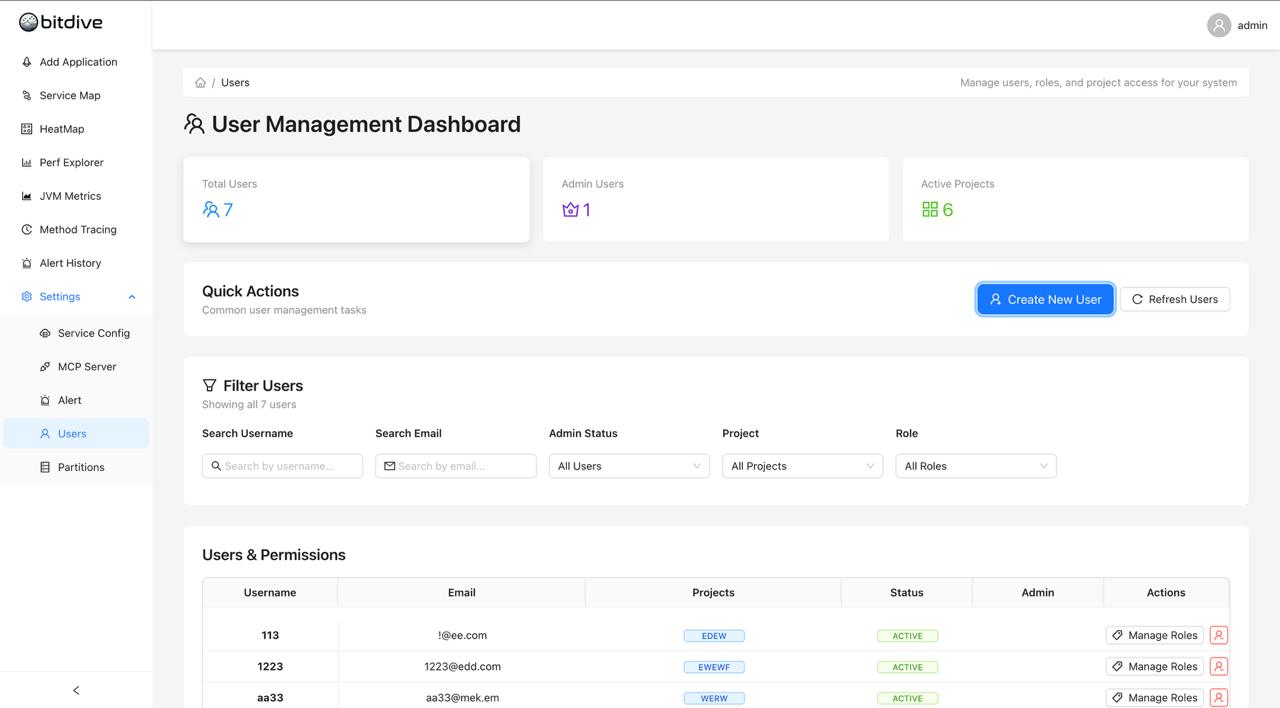Click the red user icon for user aa33

click(x=1218, y=697)
